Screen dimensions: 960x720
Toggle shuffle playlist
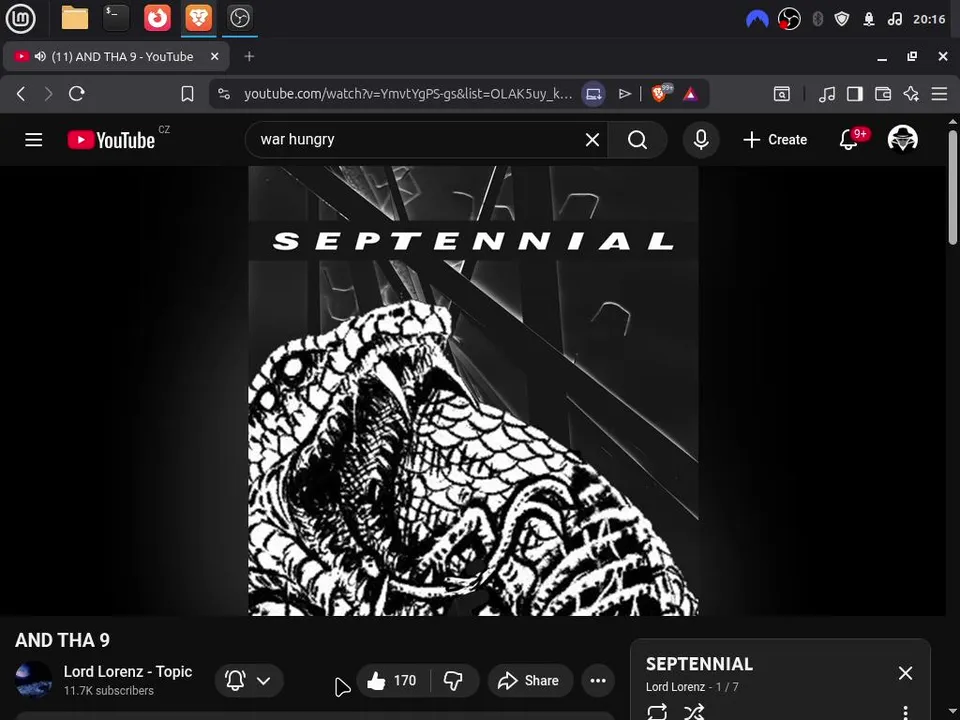pos(694,712)
